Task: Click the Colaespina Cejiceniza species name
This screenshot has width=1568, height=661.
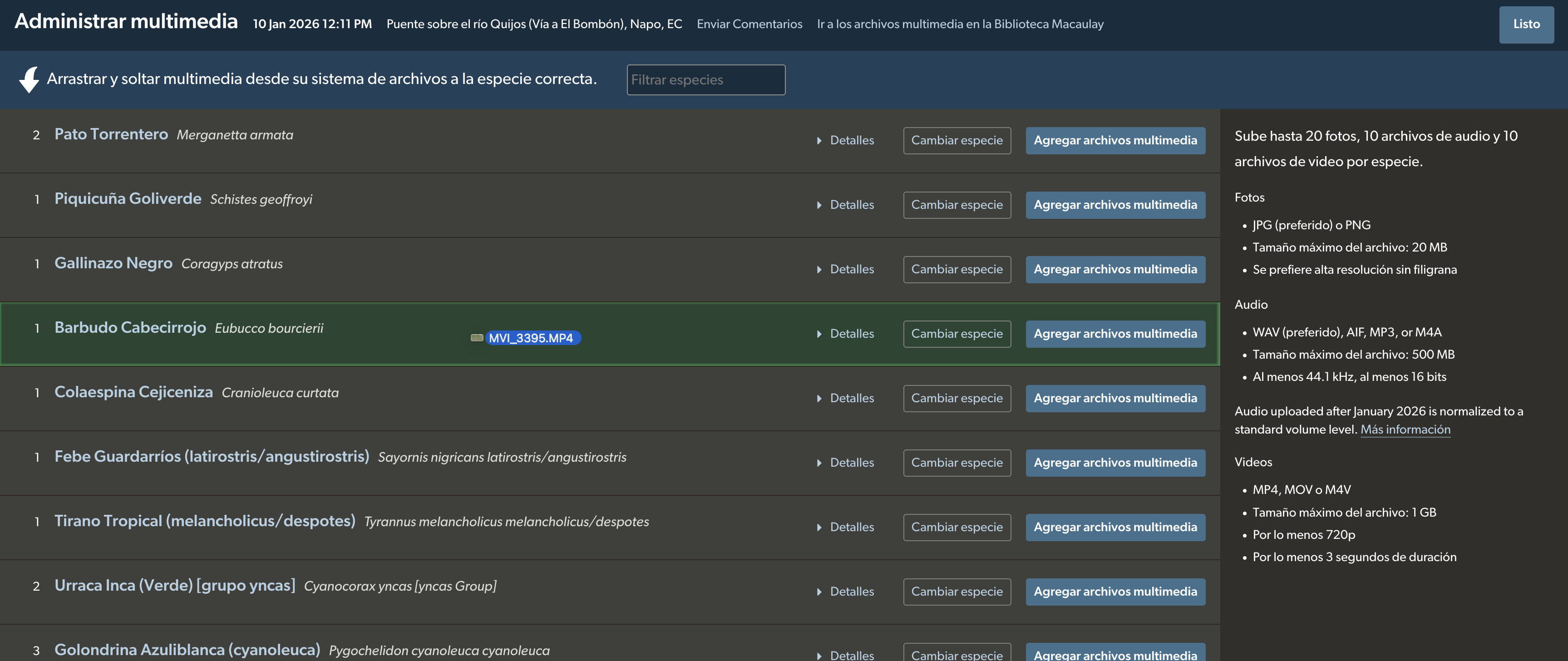Action: coord(133,392)
